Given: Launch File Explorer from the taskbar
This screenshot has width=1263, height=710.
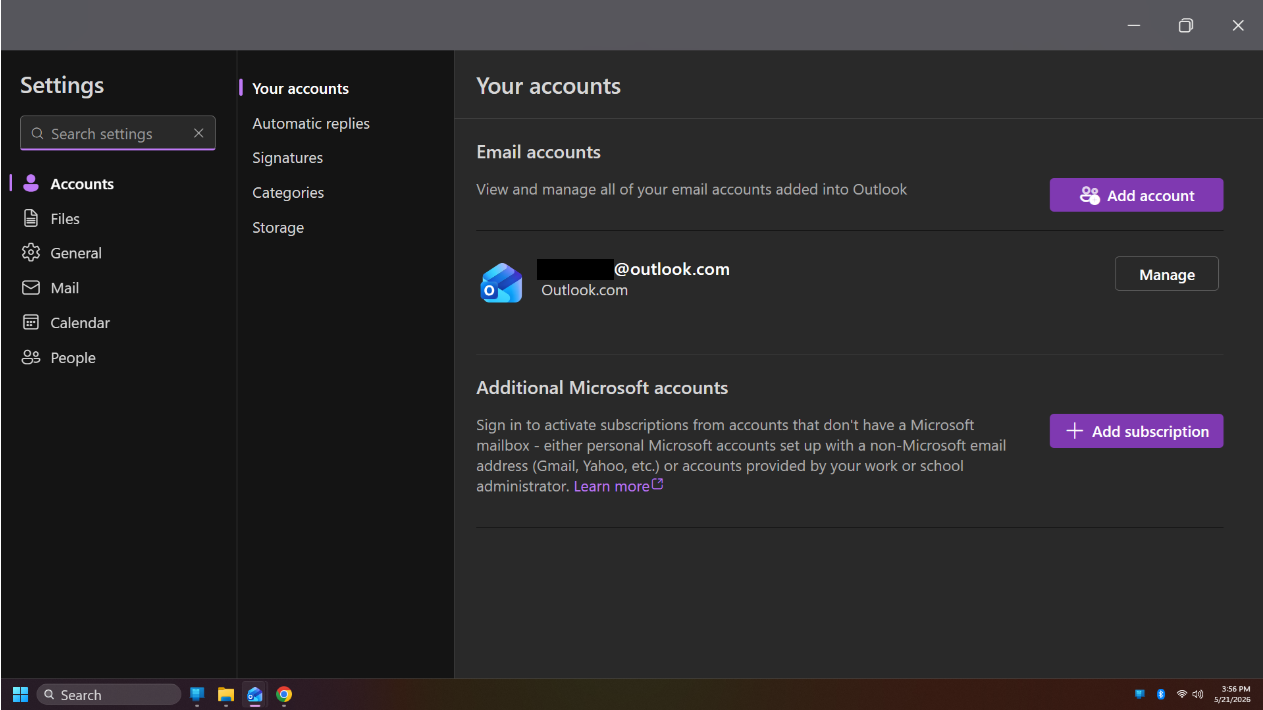Looking at the screenshot, I should [226, 695].
